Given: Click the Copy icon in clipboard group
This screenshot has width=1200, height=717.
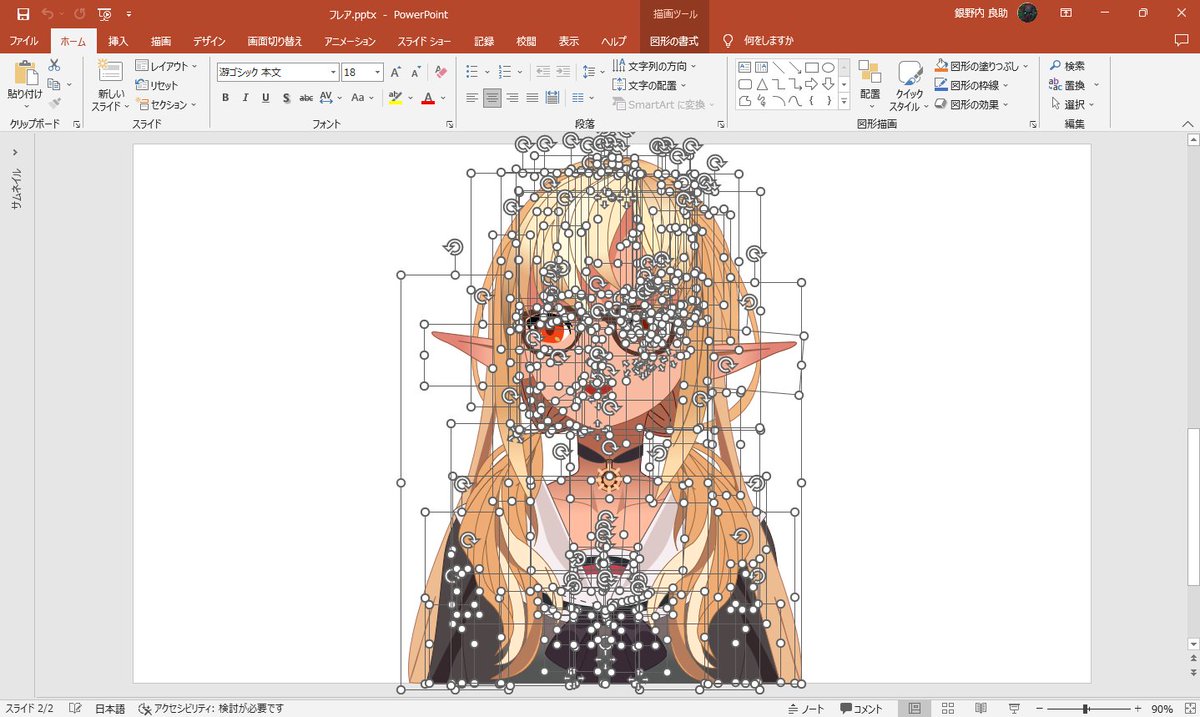Looking at the screenshot, I should pos(54,84).
